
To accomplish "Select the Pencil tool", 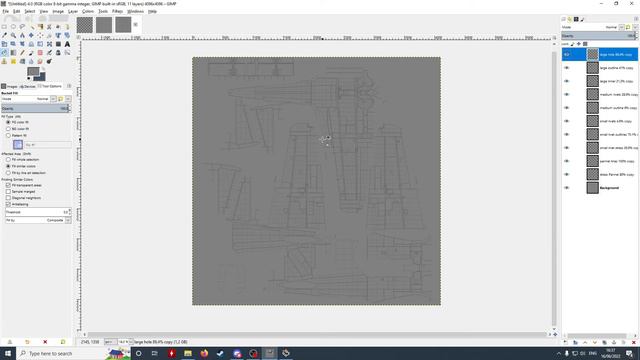I will [x=22, y=53].
